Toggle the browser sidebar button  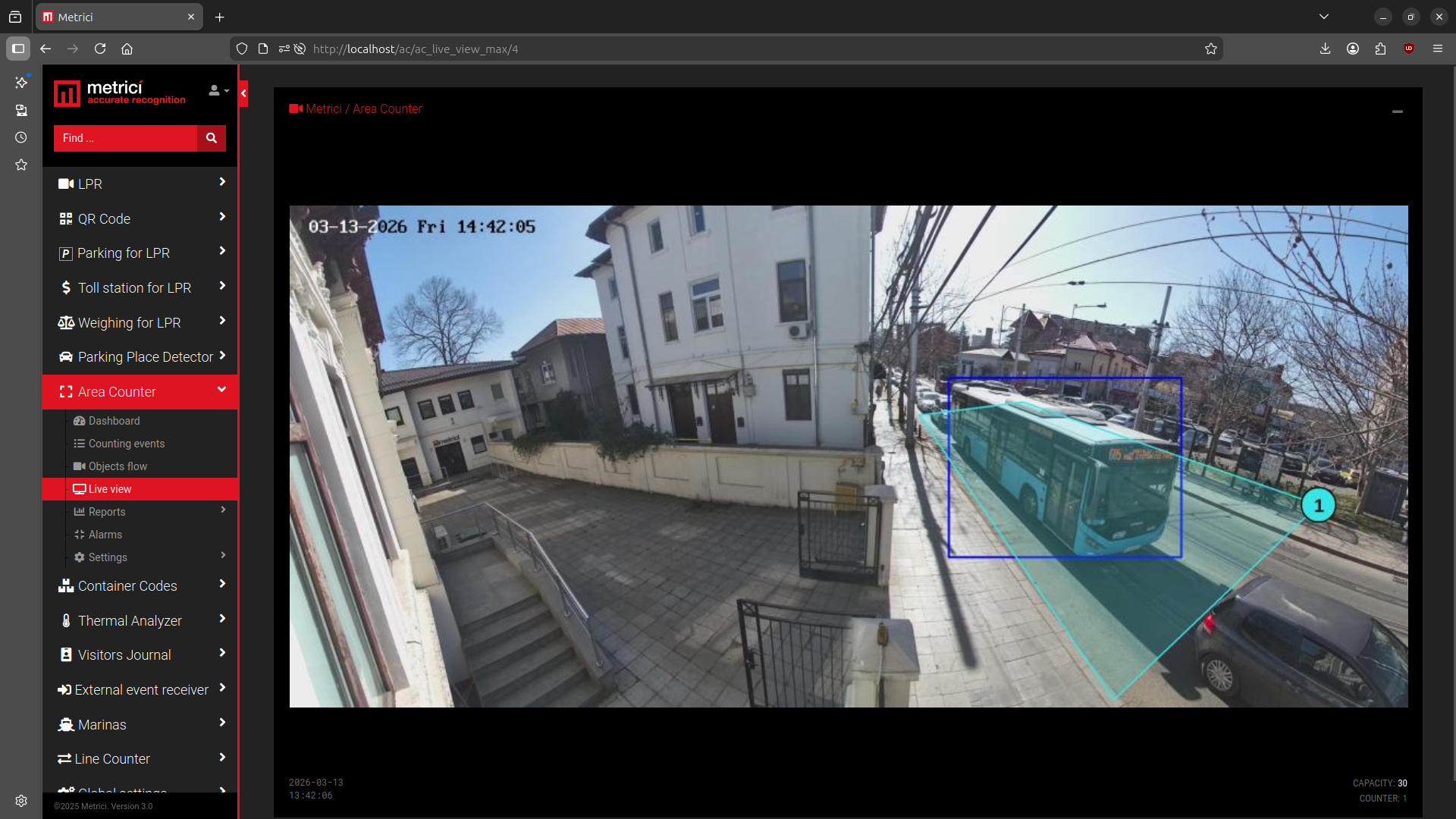(18, 49)
